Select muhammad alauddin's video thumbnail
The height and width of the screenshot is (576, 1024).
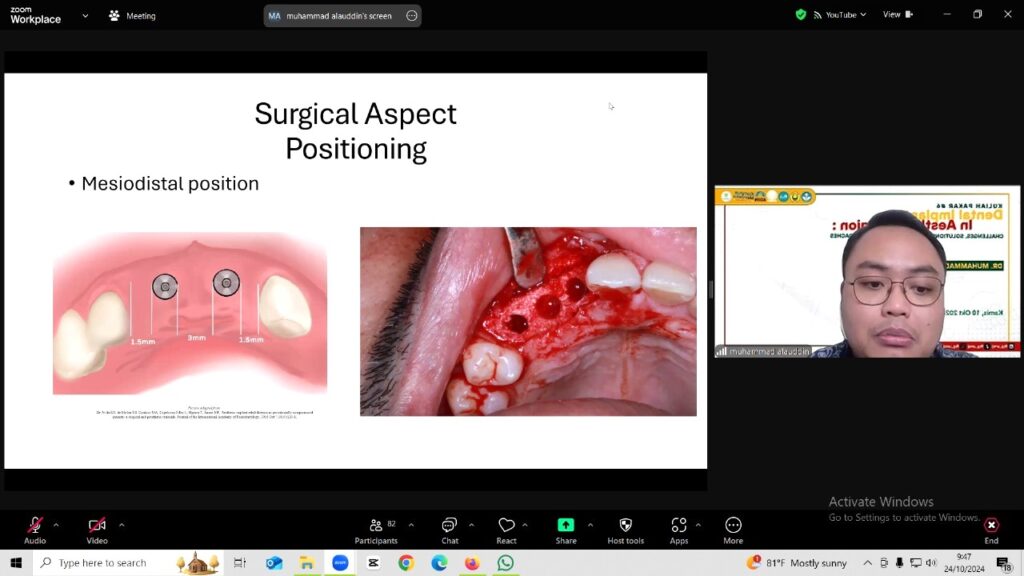click(x=867, y=272)
